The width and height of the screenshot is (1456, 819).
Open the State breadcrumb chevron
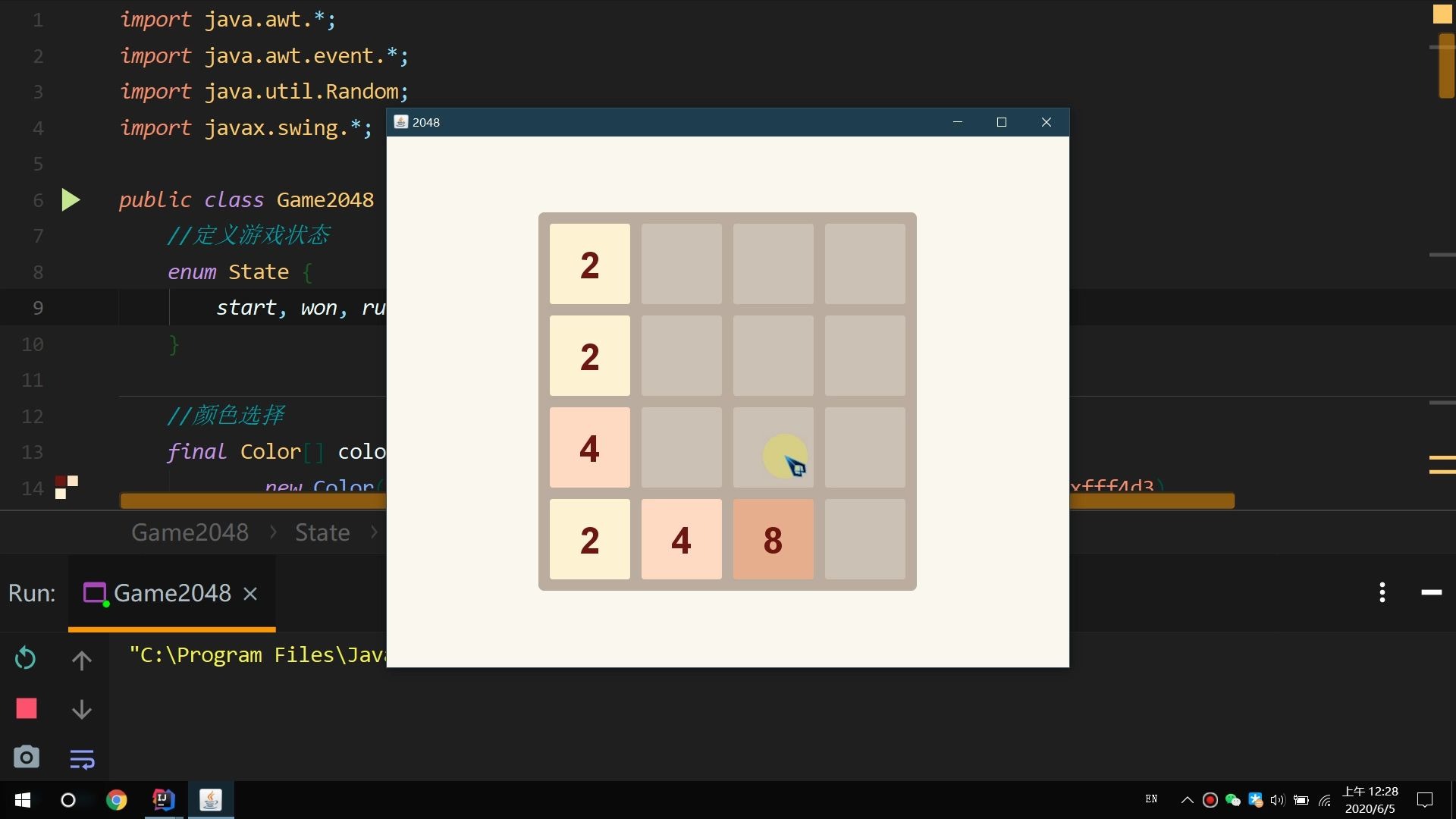374,532
